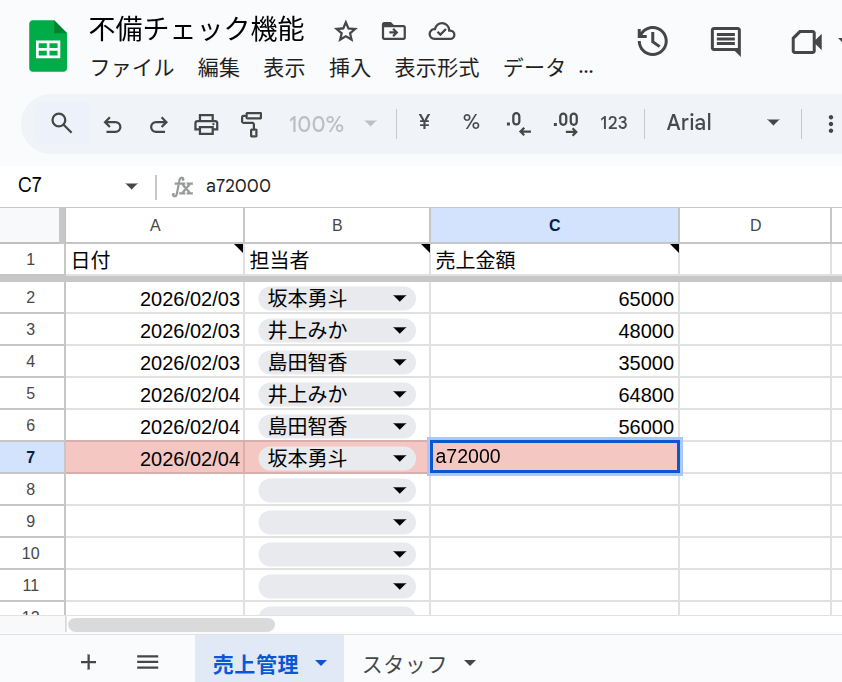Increase decimal places for selected cell
This screenshot has height=682, width=842.
pos(565,124)
